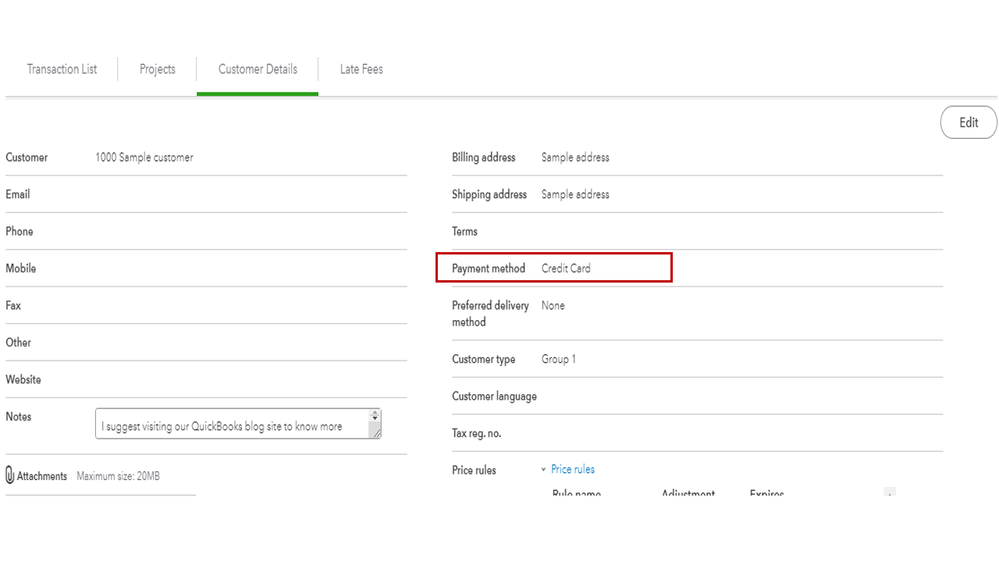Click the Attachments paperclip icon
999x562 pixels.
click(x=10, y=475)
